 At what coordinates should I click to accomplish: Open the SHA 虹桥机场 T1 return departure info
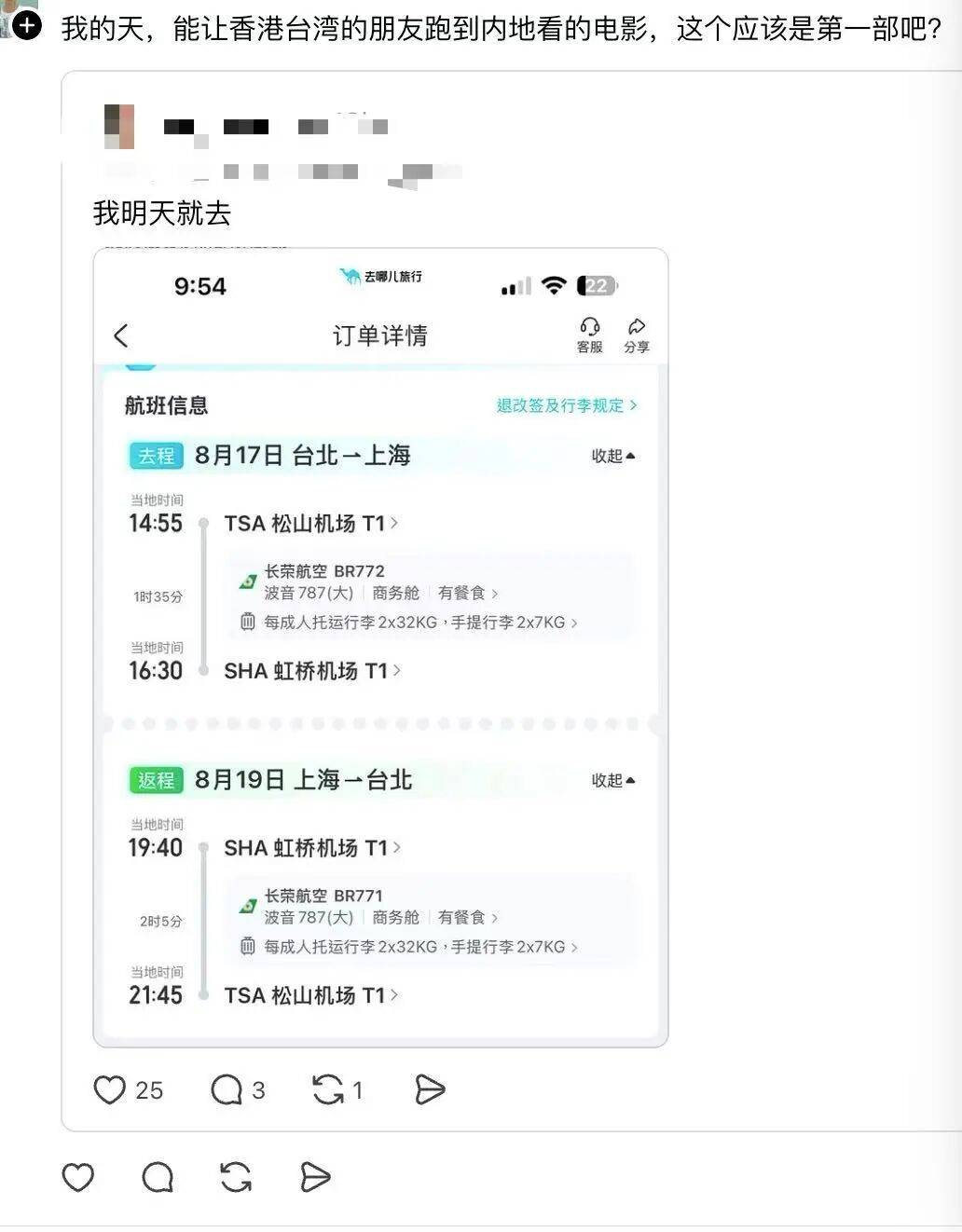click(x=312, y=848)
